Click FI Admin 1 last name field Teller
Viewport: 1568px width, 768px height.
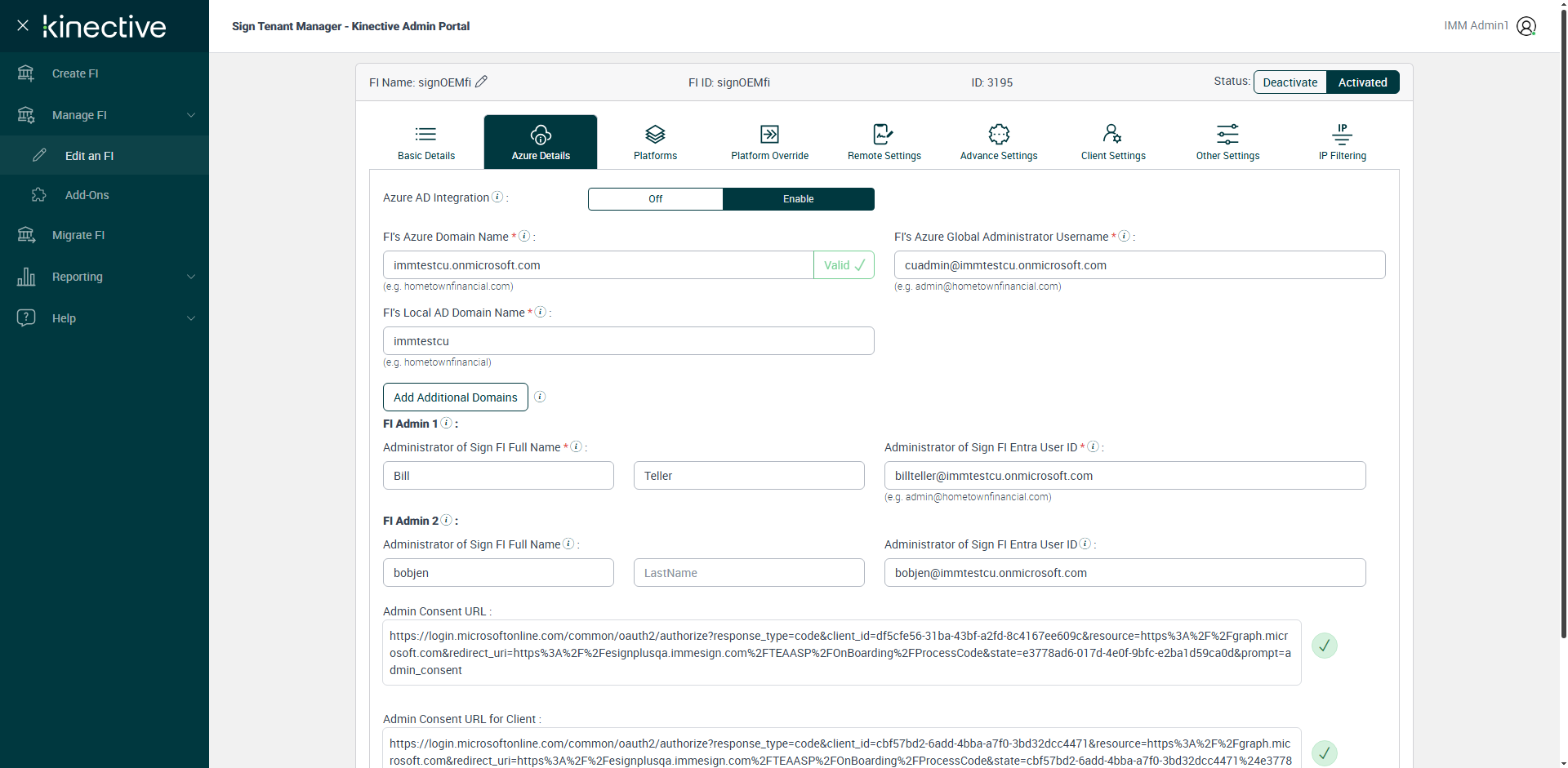[x=749, y=476]
